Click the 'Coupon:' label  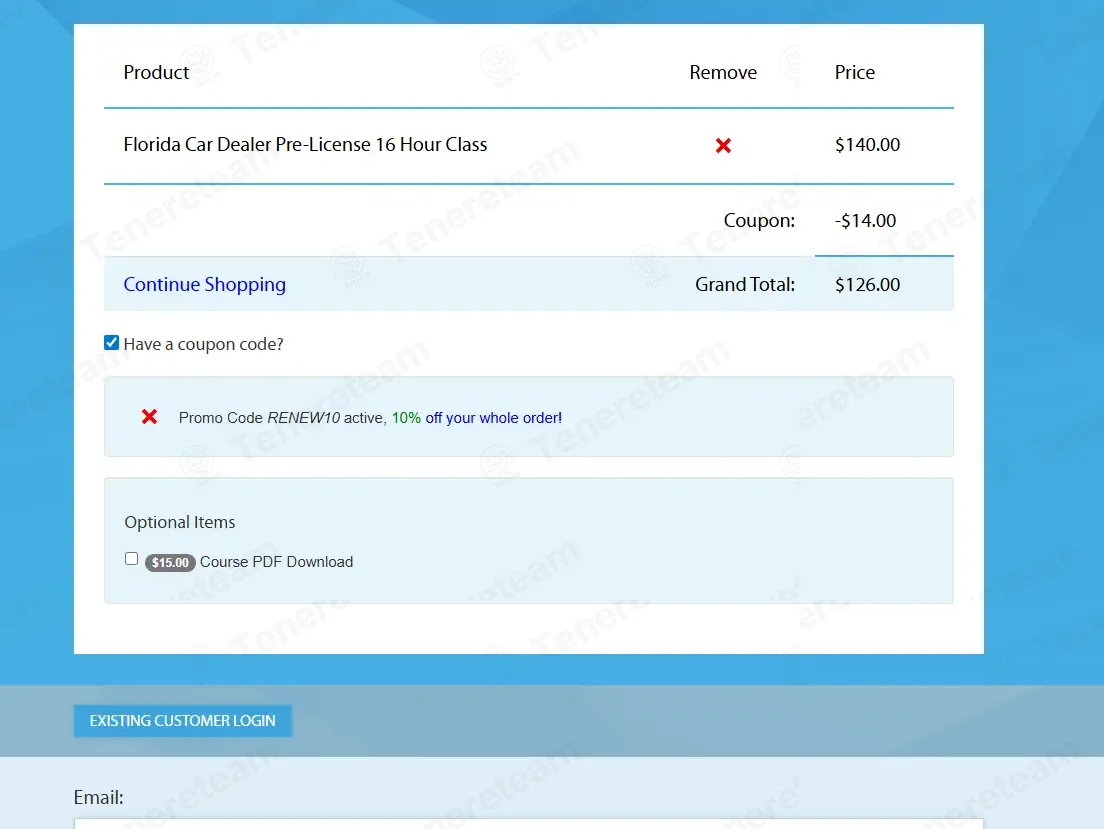pyautogui.click(x=759, y=220)
